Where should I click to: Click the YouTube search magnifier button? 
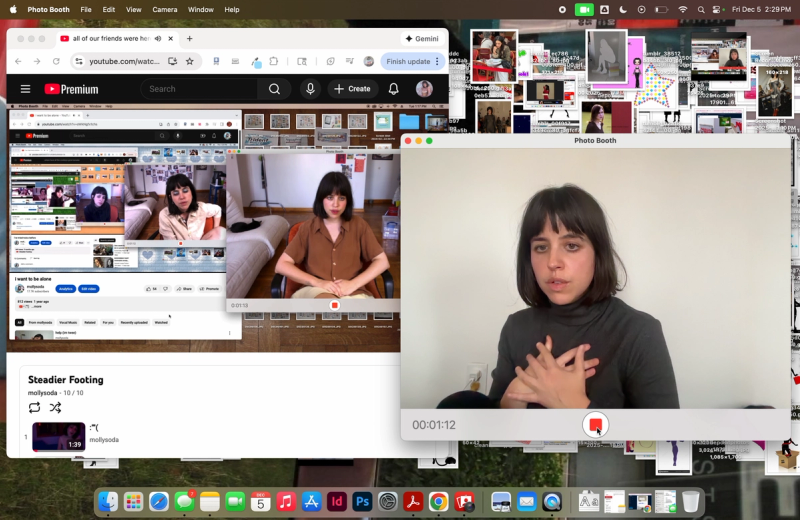click(274, 89)
